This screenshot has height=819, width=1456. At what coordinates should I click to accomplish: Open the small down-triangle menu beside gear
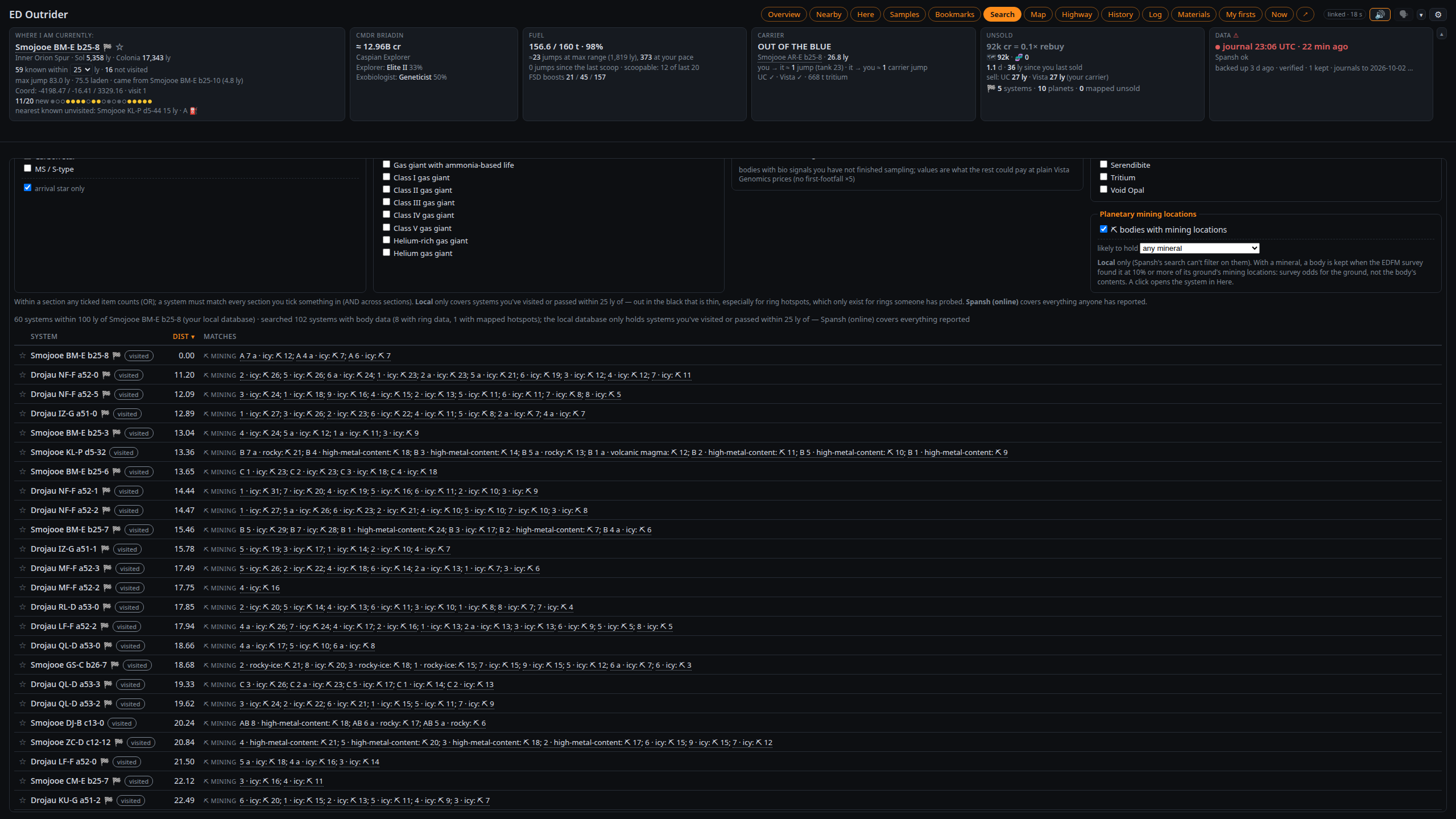pos(1421,15)
